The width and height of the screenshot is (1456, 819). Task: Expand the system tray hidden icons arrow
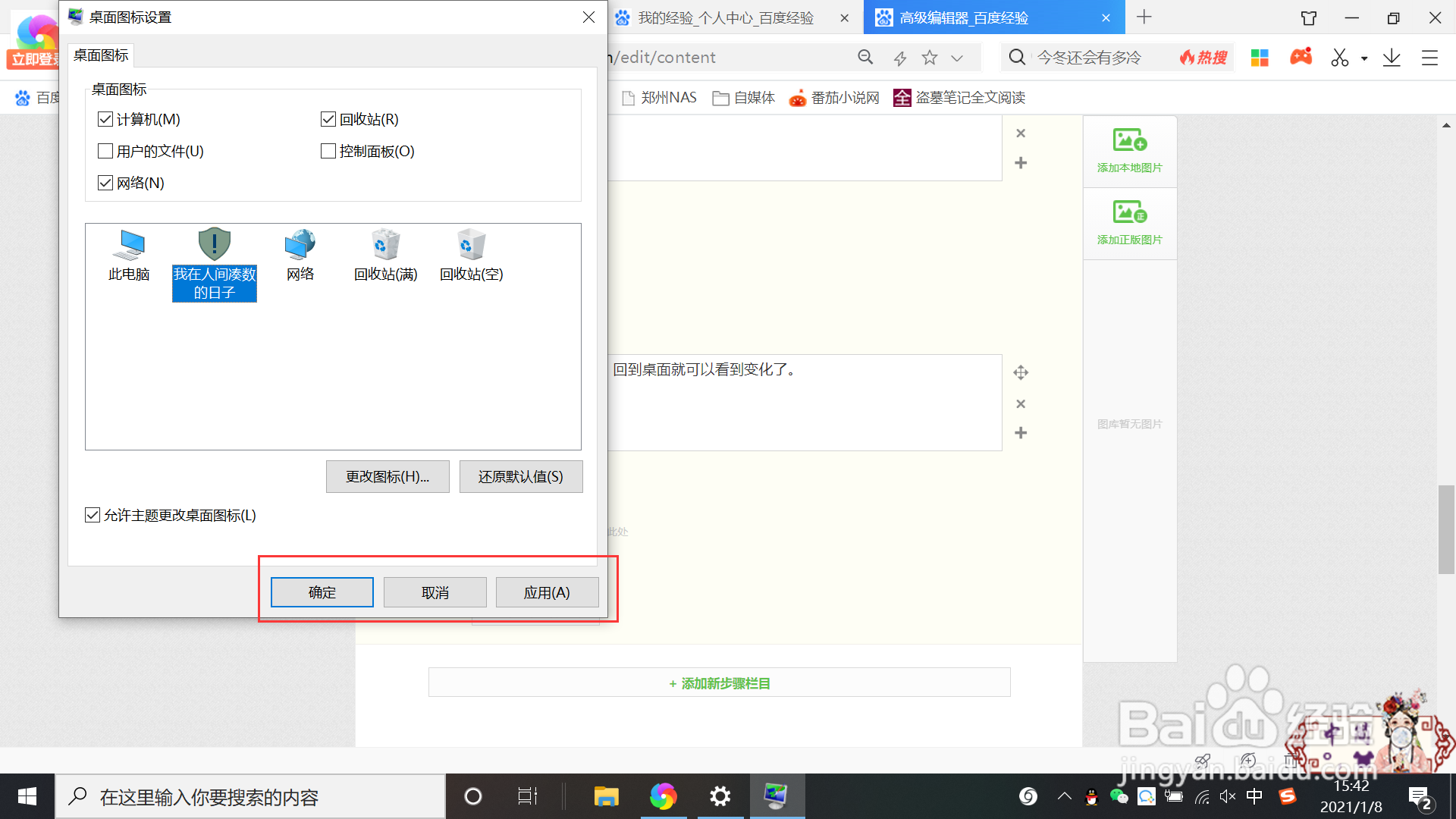(1065, 796)
